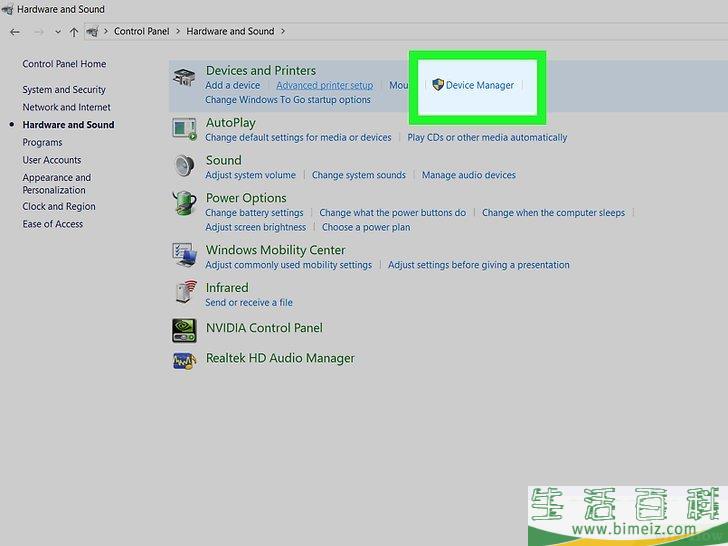
Task: Click the Devices and Printers icon
Action: (x=185, y=78)
